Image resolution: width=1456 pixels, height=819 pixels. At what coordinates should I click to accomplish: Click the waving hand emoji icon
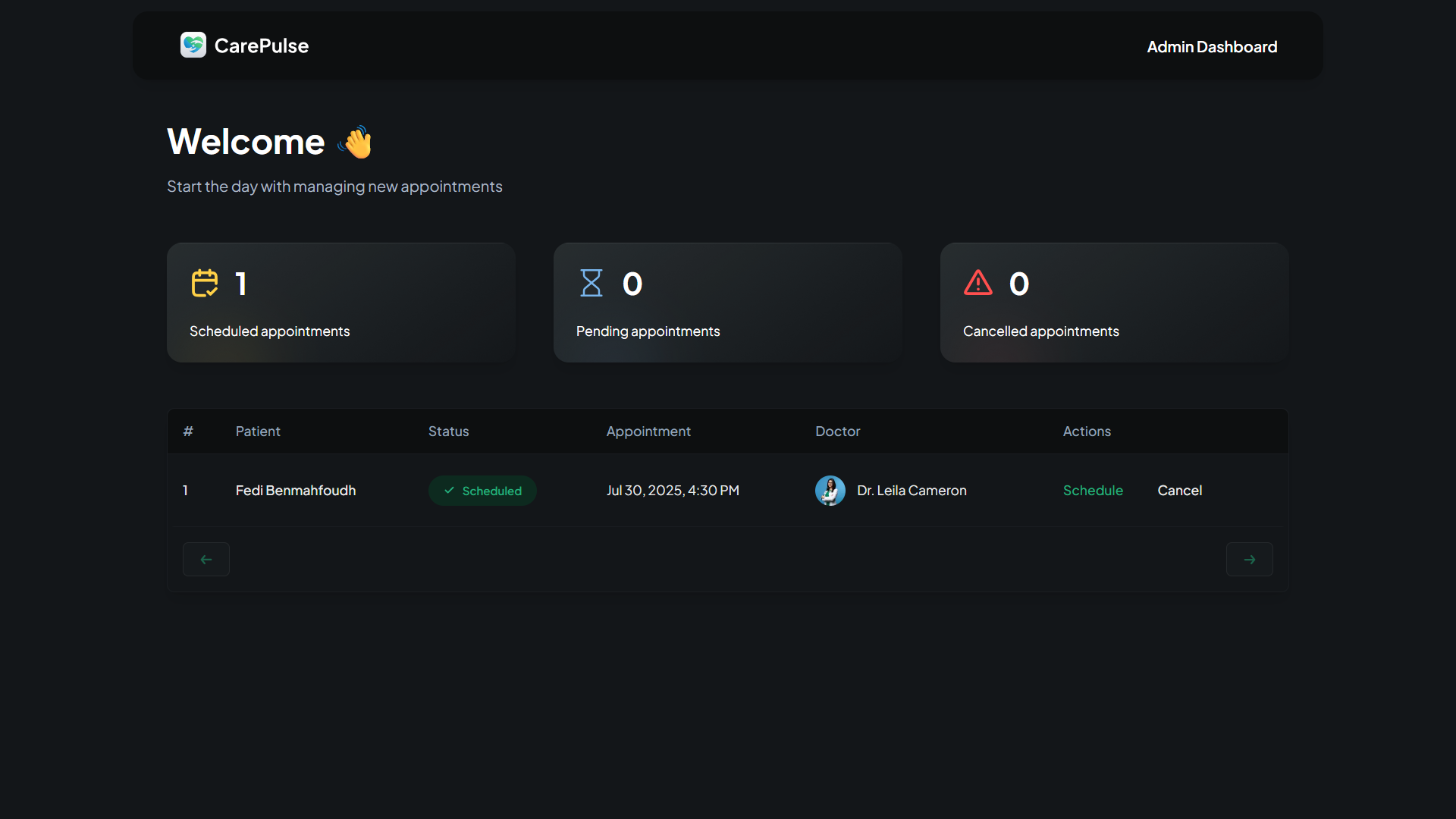point(356,142)
